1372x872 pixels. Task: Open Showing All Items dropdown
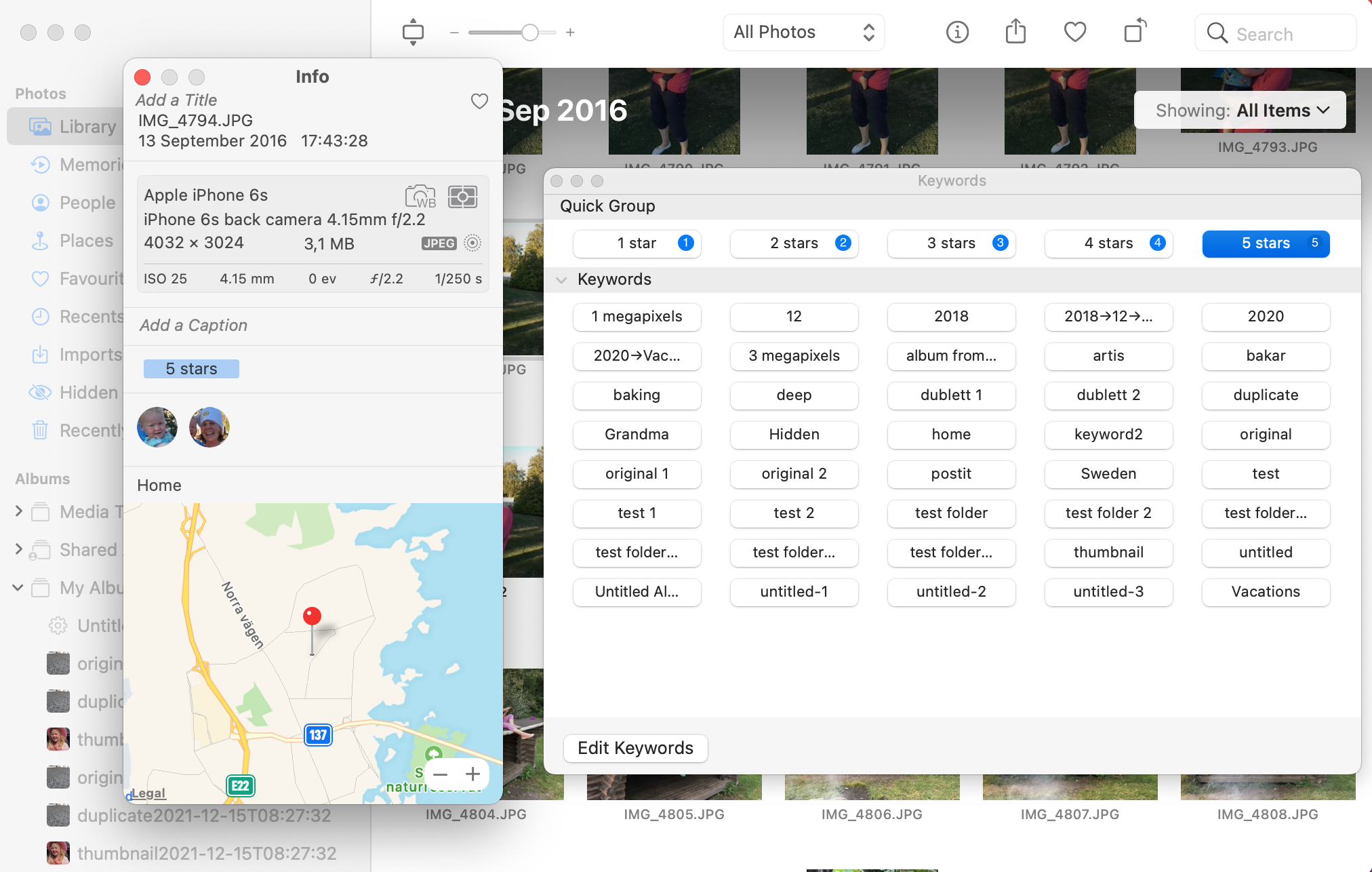1240,111
